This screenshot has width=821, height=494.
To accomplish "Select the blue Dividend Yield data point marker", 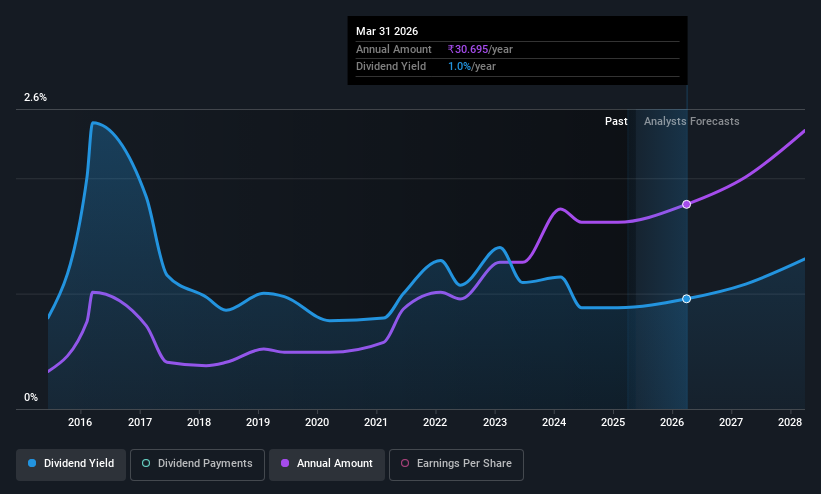I will point(686,299).
